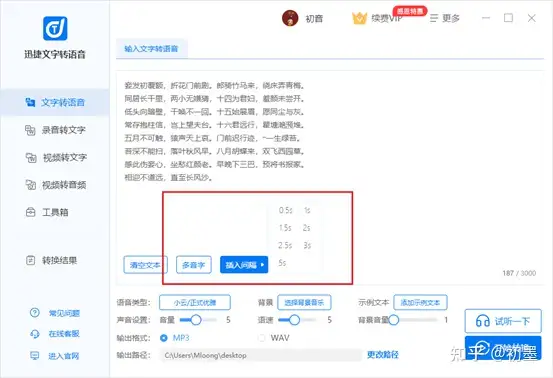Maximize the application window
This screenshot has height=378, width=553.
508,18
